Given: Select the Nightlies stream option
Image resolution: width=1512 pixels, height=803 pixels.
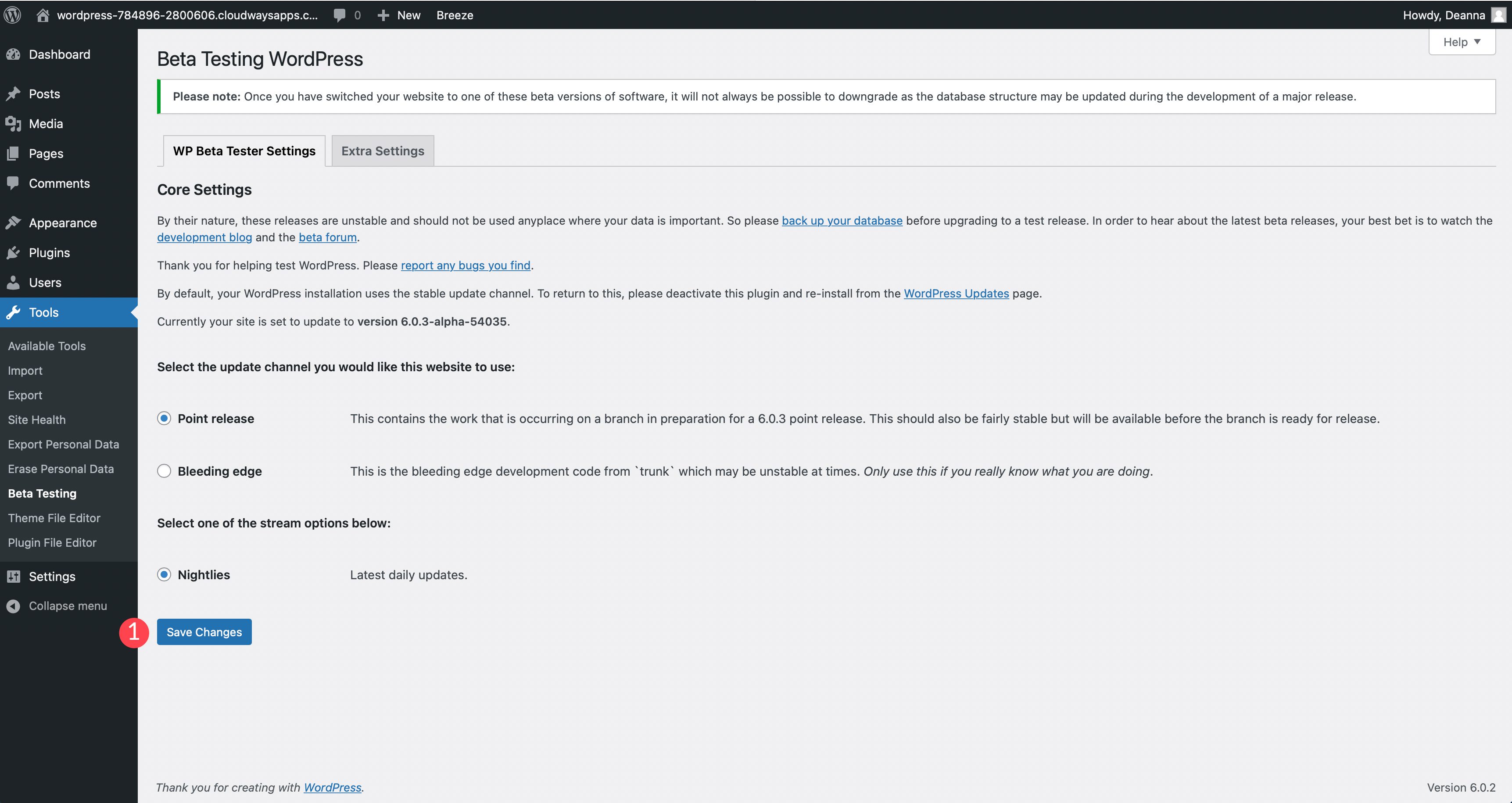Looking at the screenshot, I should click(163, 574).
